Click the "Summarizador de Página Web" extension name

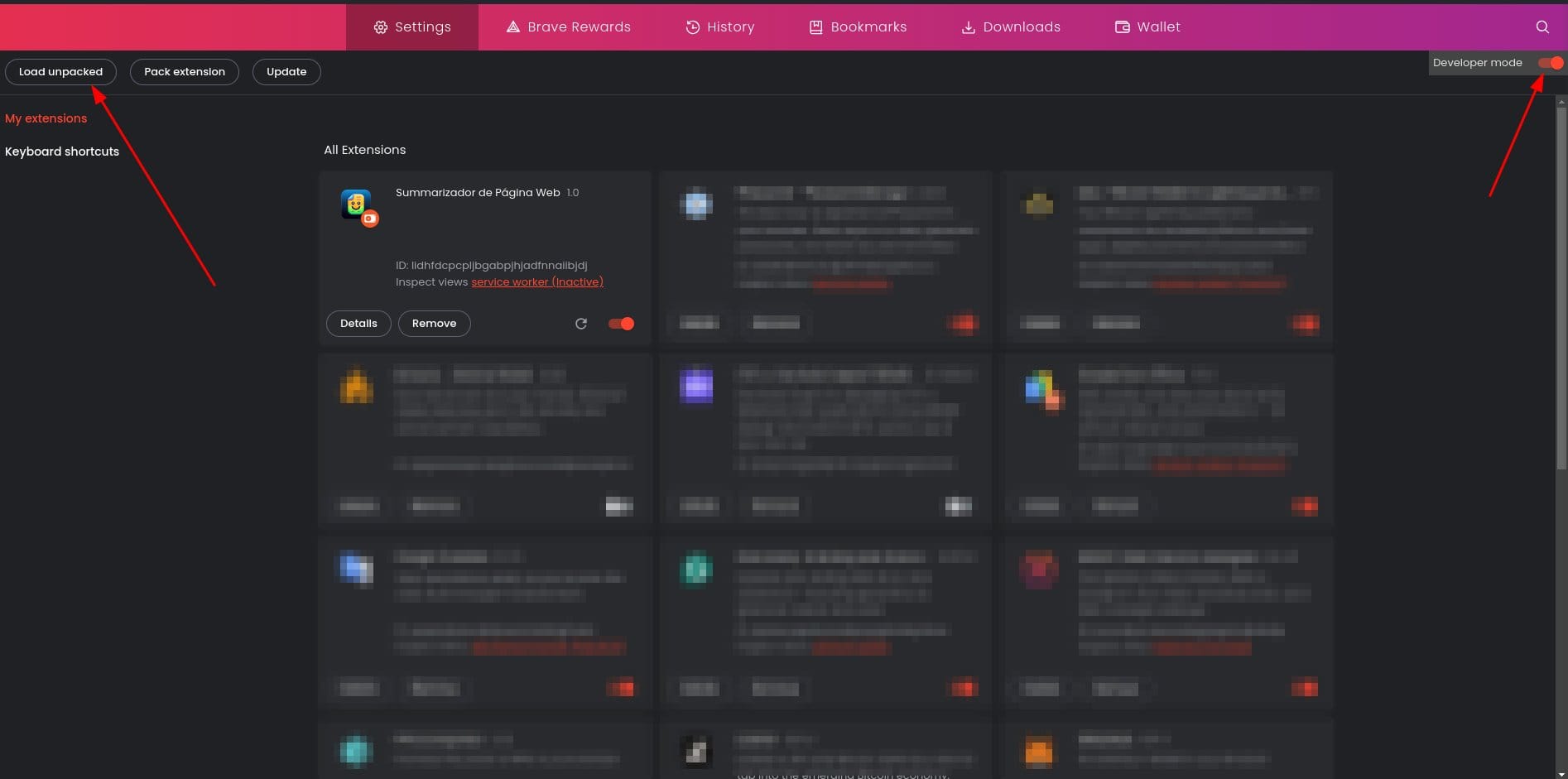pos(478,193)
